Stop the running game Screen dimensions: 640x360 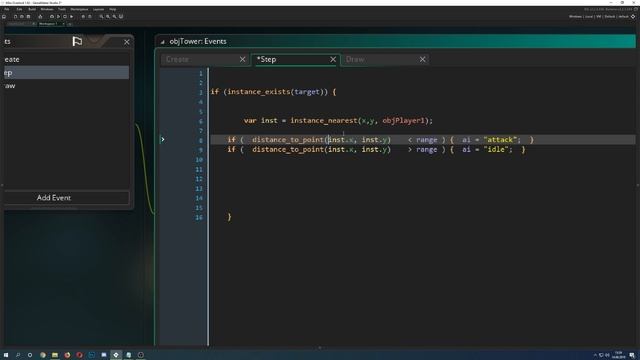[64, 17]
